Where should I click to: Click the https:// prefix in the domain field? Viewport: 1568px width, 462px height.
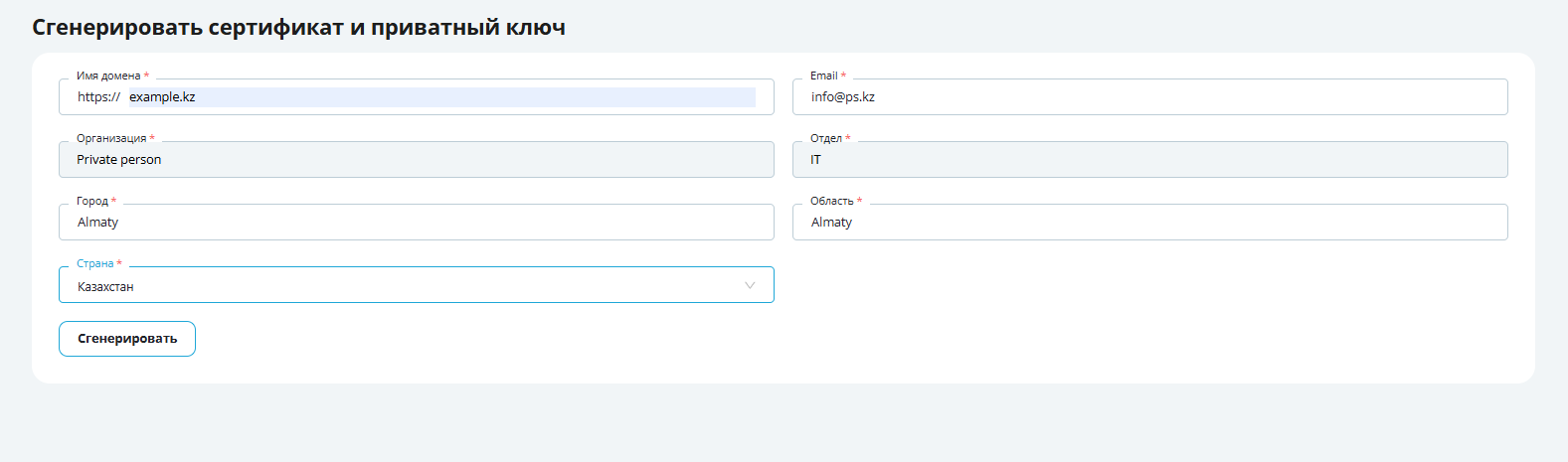click(x=98, y=97)
